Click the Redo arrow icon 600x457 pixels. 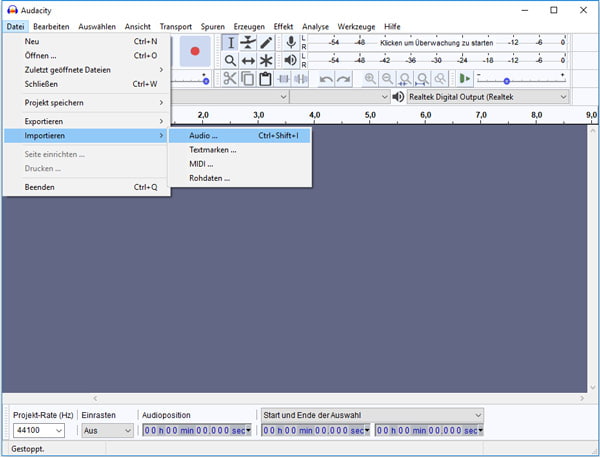[344, 79]
